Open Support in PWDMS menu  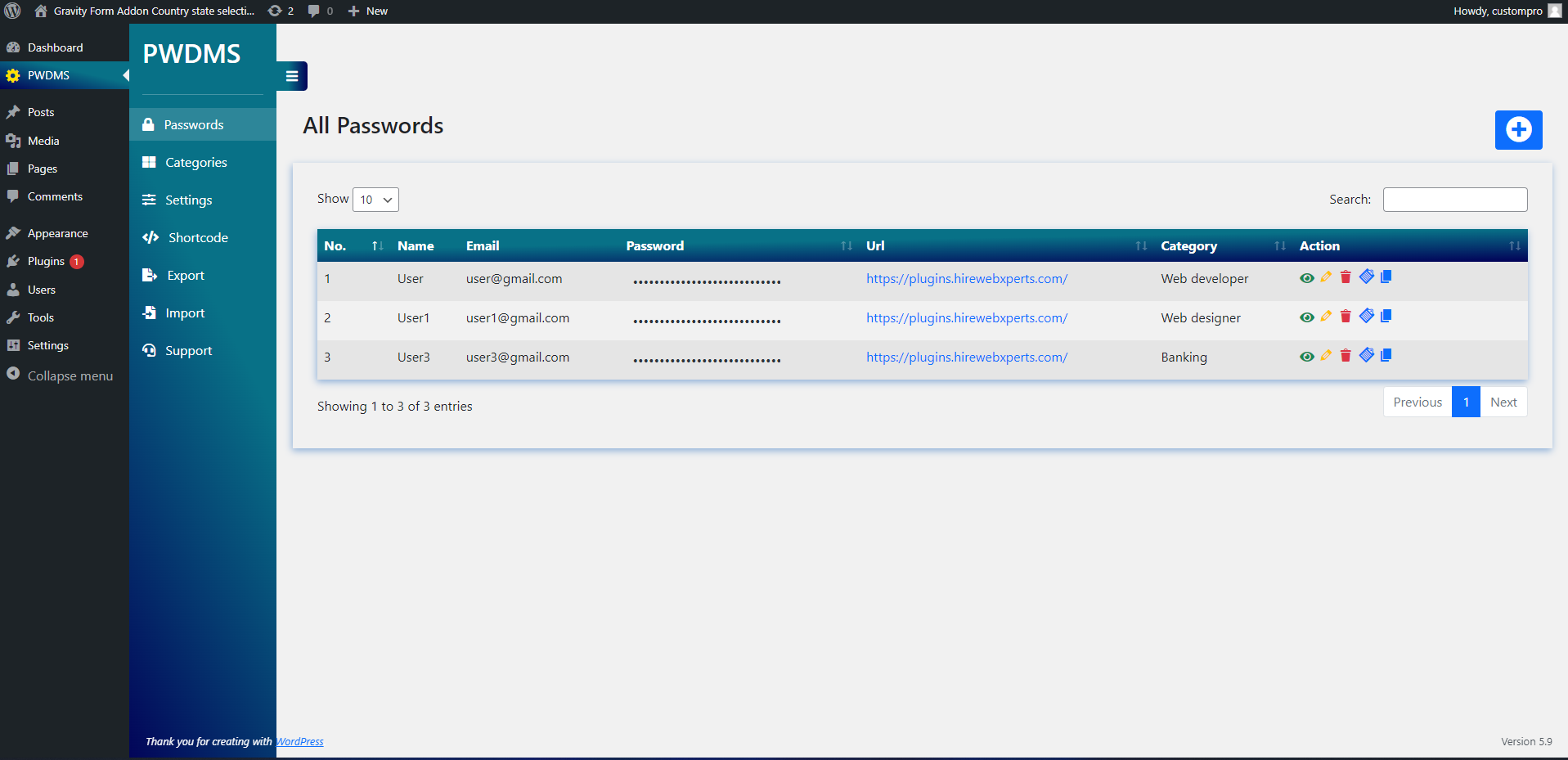(x=203, y=350)
